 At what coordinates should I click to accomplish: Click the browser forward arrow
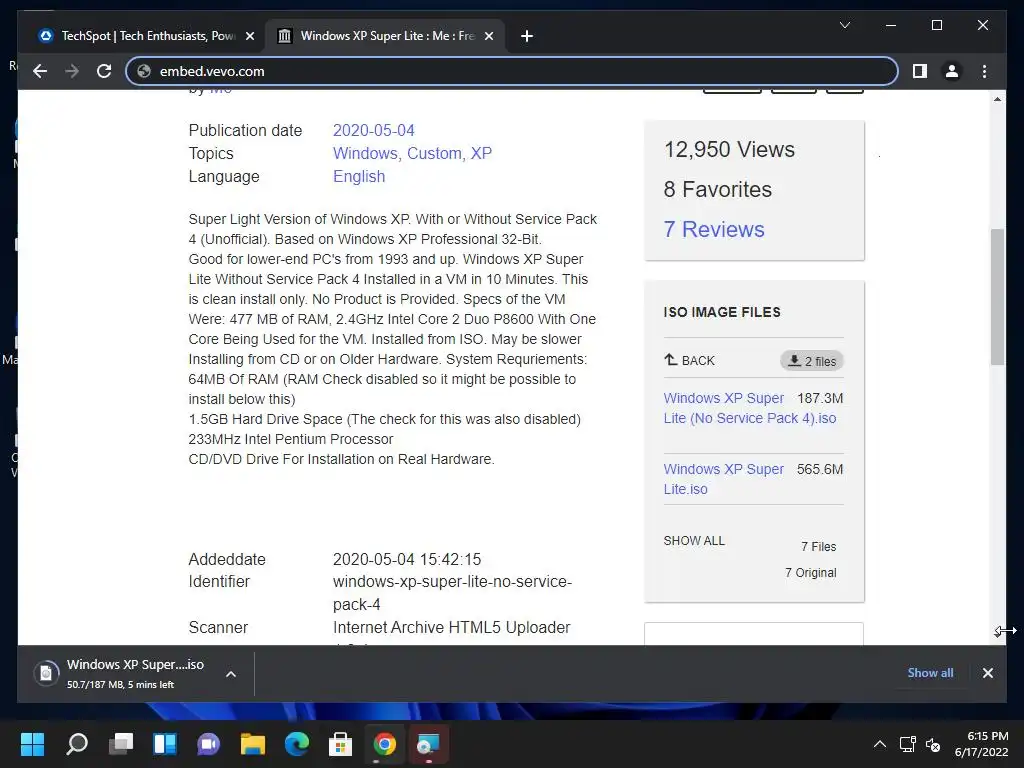(72, 71)
